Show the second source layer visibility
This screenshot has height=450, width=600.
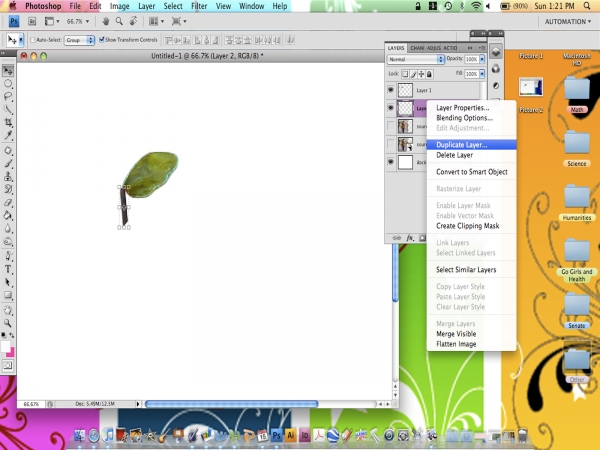pos(390,144)
